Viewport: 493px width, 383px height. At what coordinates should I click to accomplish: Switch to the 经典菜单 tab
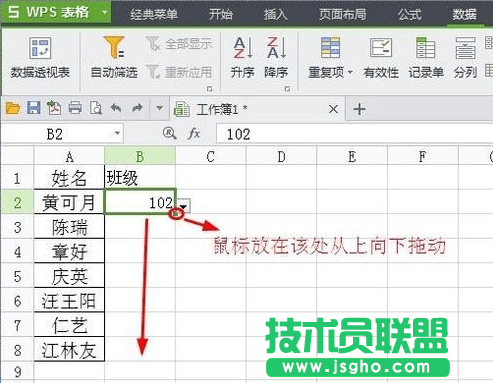[x=154, y=14]
